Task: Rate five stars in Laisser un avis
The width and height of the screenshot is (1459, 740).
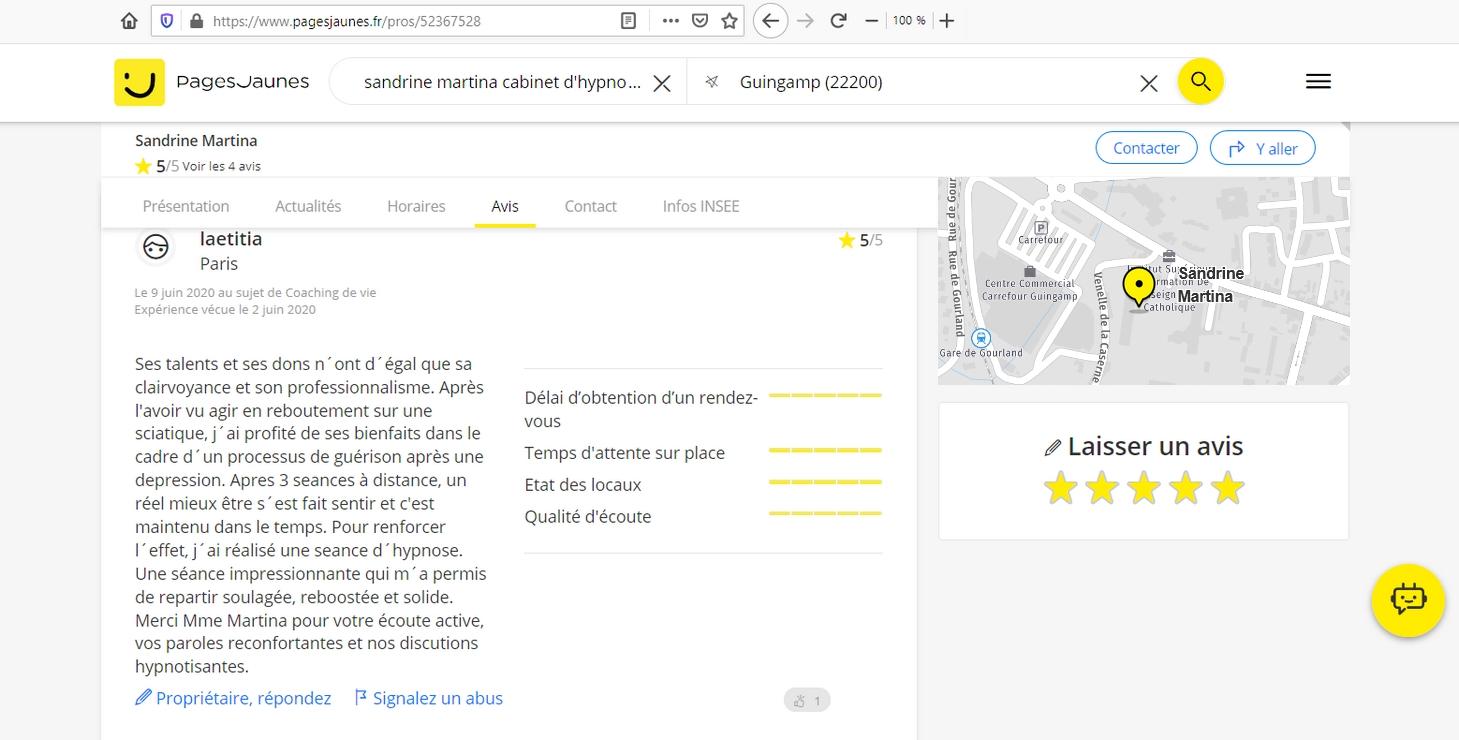Action: tap(1228, 489)
